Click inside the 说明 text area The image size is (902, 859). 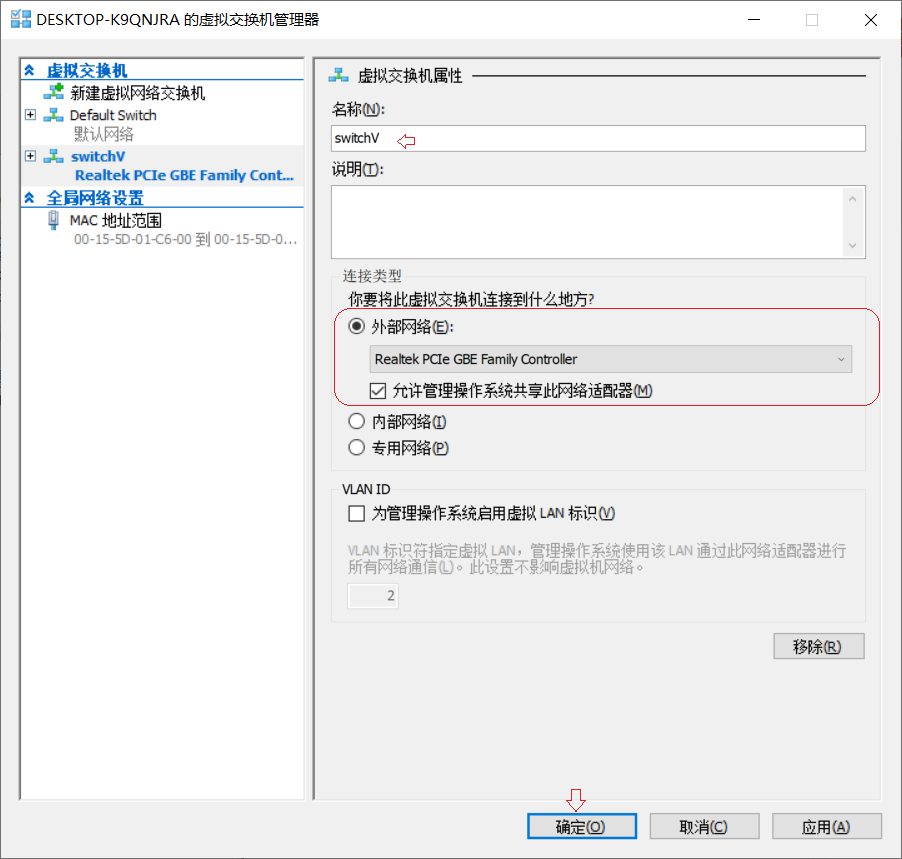click(587, 222)
